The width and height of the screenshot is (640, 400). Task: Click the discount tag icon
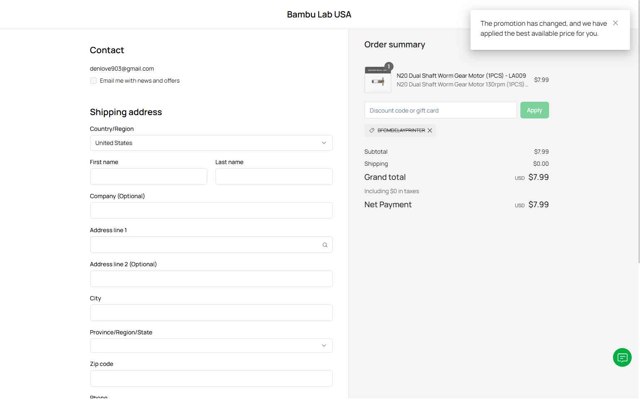(372, 130)
